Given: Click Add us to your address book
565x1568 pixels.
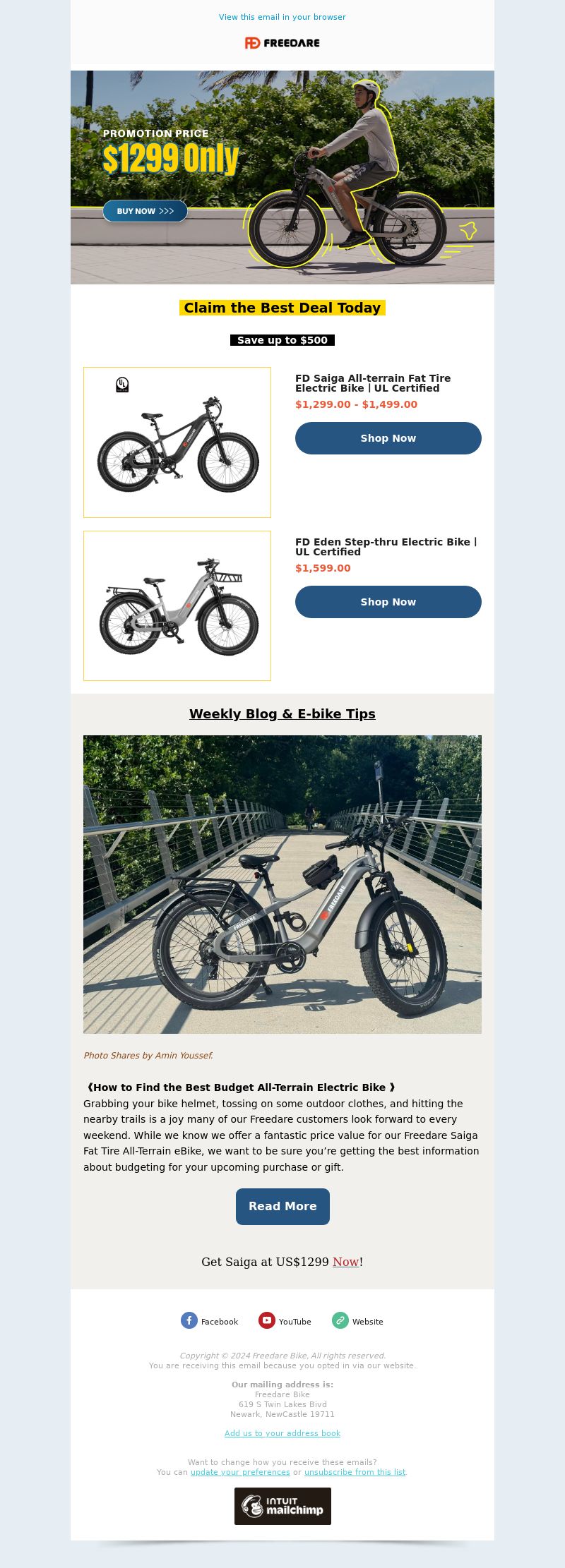Looking at the screenshot, I should 282,1433.
